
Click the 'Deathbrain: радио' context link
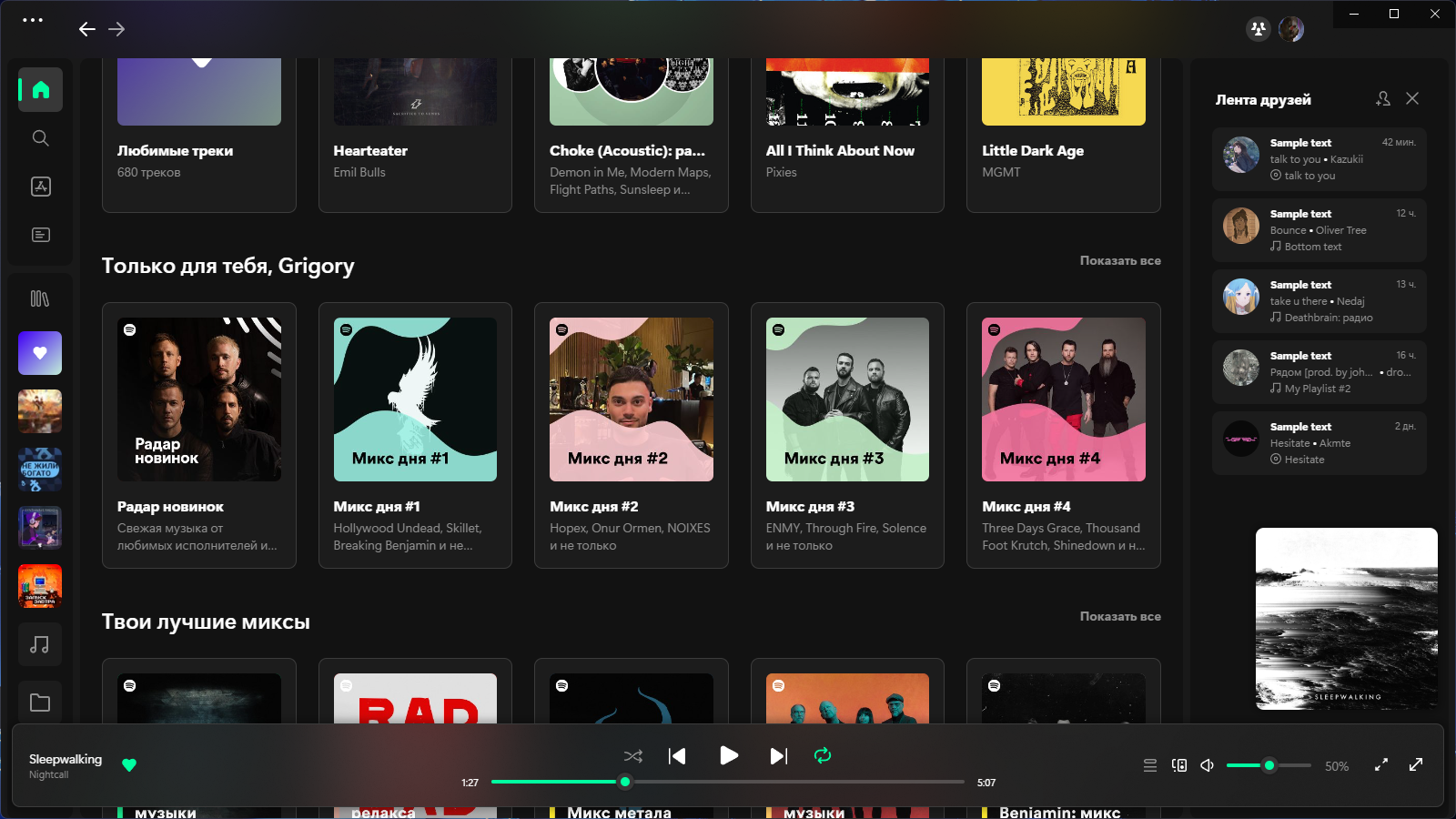coord(1329,318)
